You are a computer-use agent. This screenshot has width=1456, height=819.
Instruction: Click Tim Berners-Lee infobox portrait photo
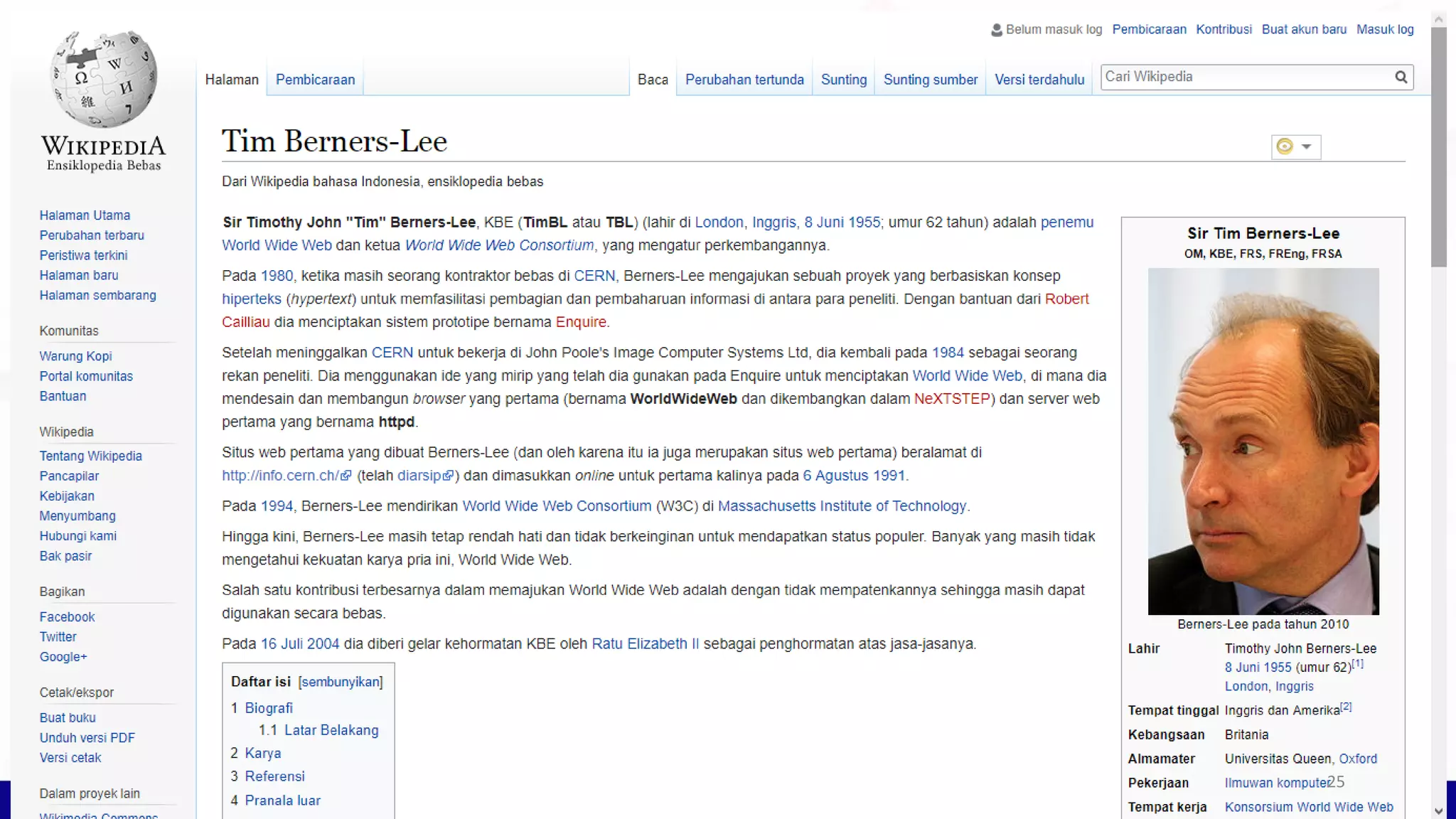1263,441
